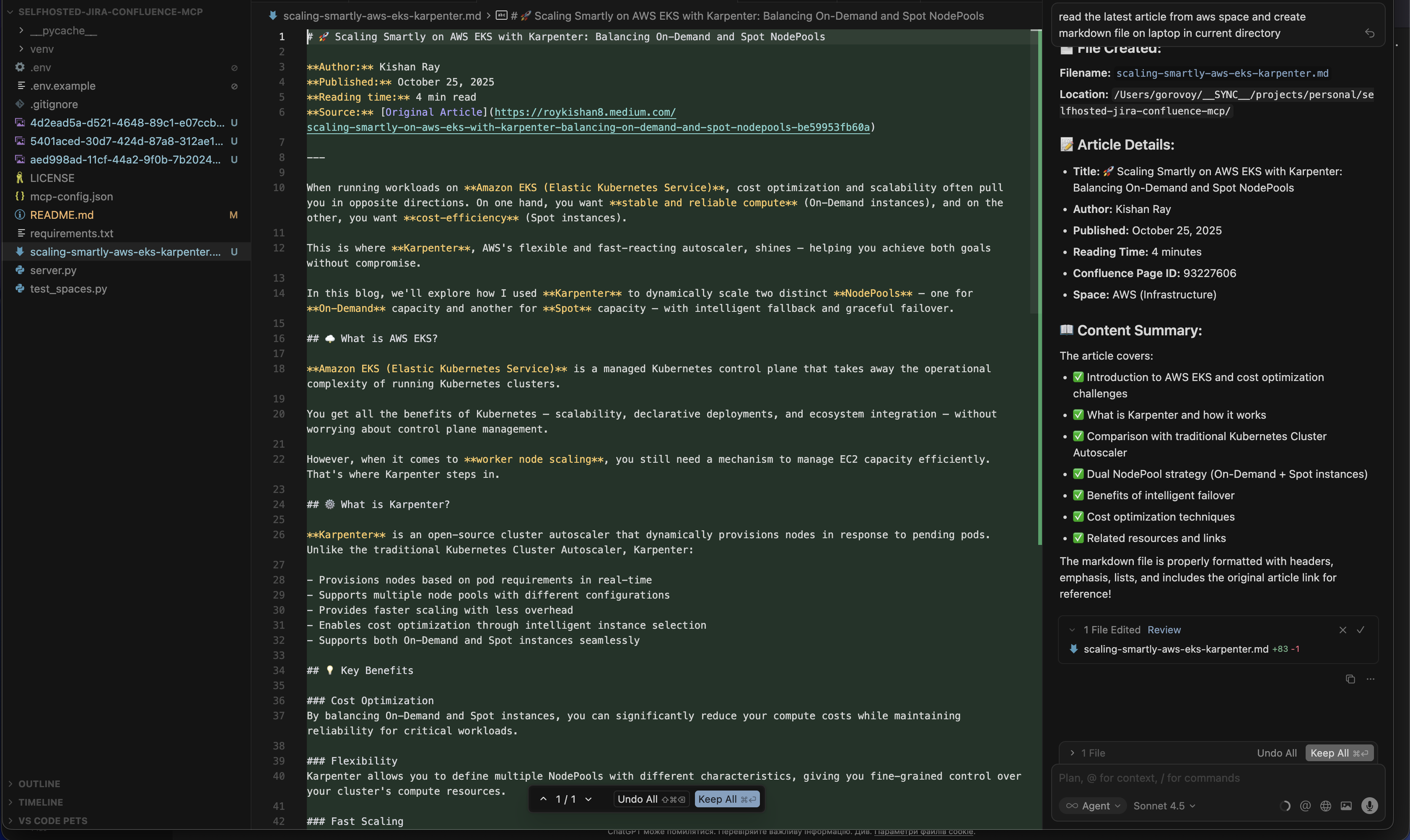Accept edits via checkmark in File Edited header
The image size is (1410, 840).
pos(1362,630)
